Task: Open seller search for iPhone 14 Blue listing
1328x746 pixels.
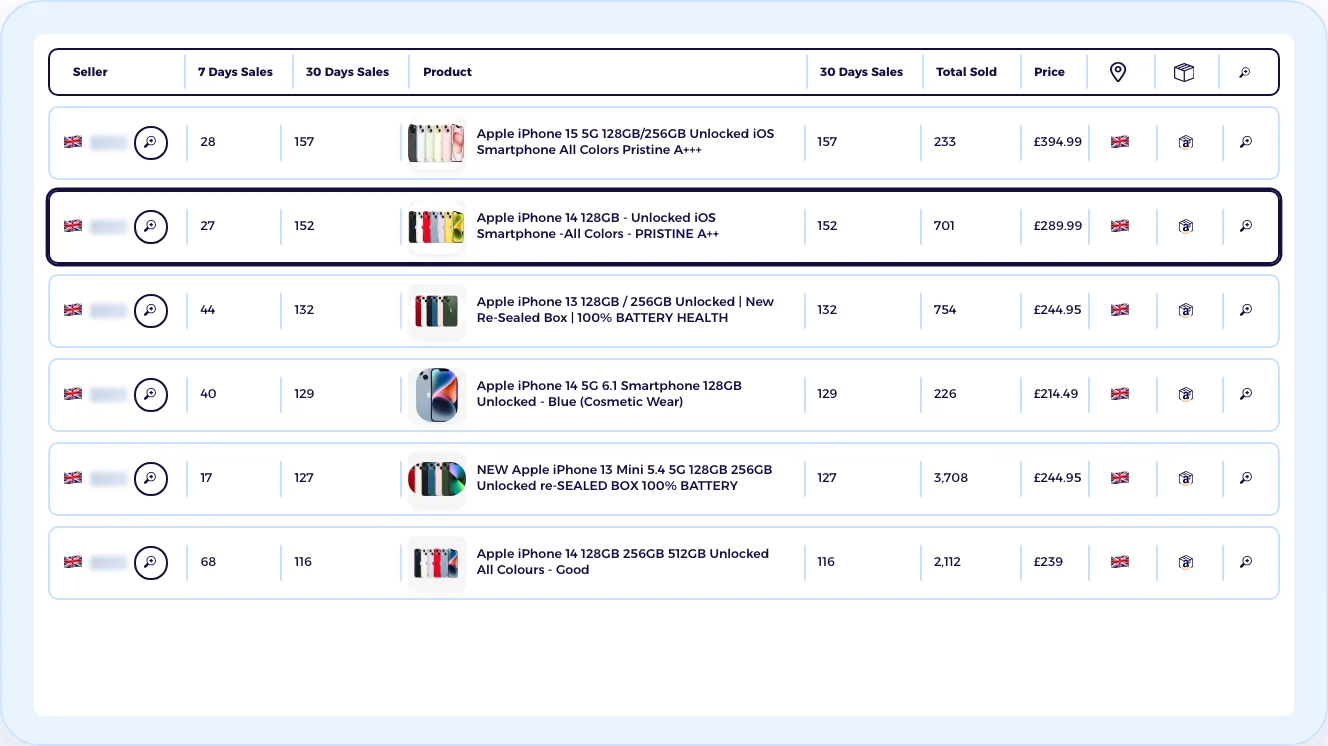Action: click(151, 394)
